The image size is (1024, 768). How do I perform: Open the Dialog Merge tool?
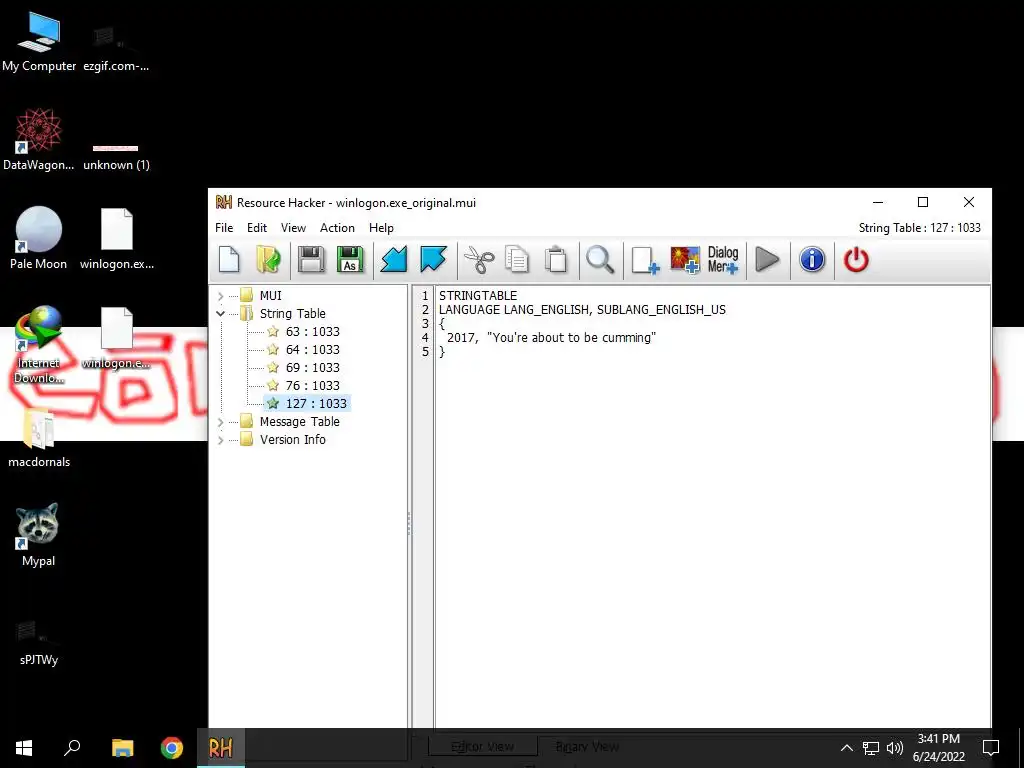pos(723,259)
